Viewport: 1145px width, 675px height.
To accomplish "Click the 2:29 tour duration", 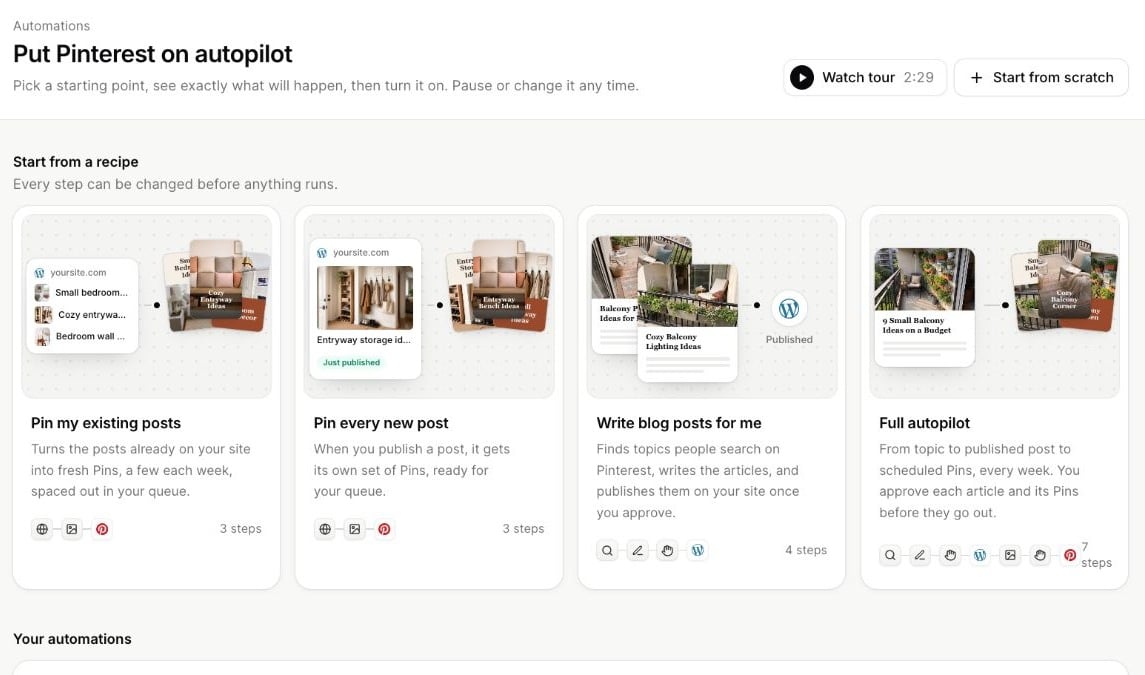I will (919, 77).
